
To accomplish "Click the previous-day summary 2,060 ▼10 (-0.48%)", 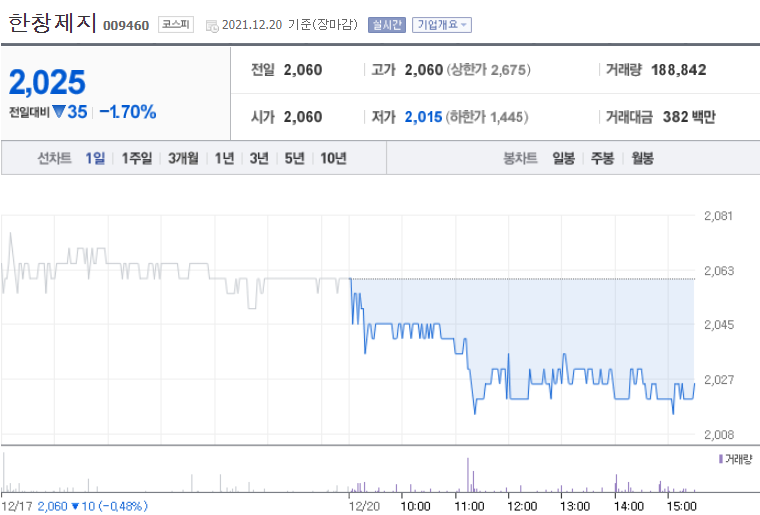I will (x=92, y=506).
